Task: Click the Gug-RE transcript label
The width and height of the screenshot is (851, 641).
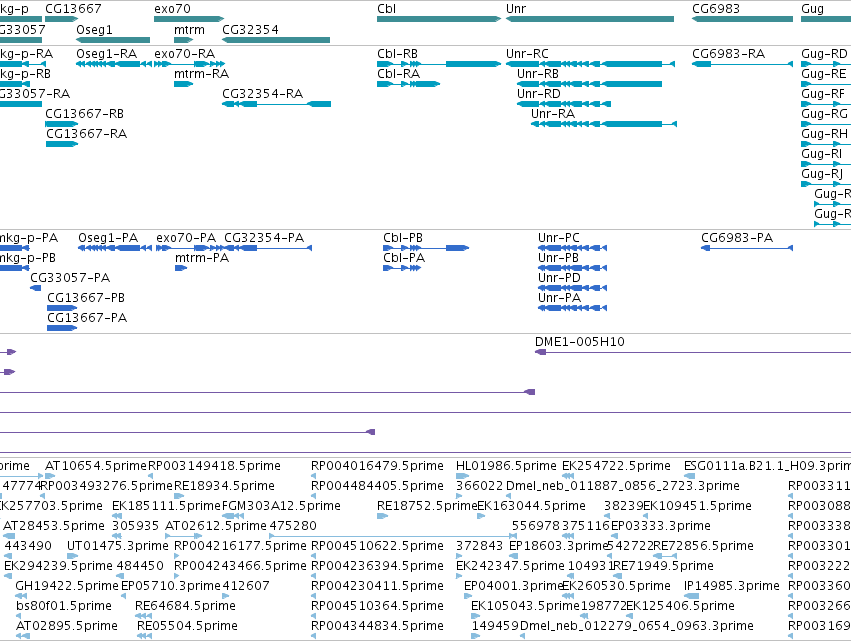Action: 823,74
